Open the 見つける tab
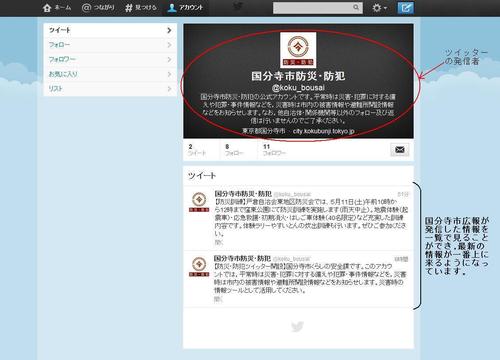Image resolution: width=500 pixels, height=360 pixels. (141, 7)
